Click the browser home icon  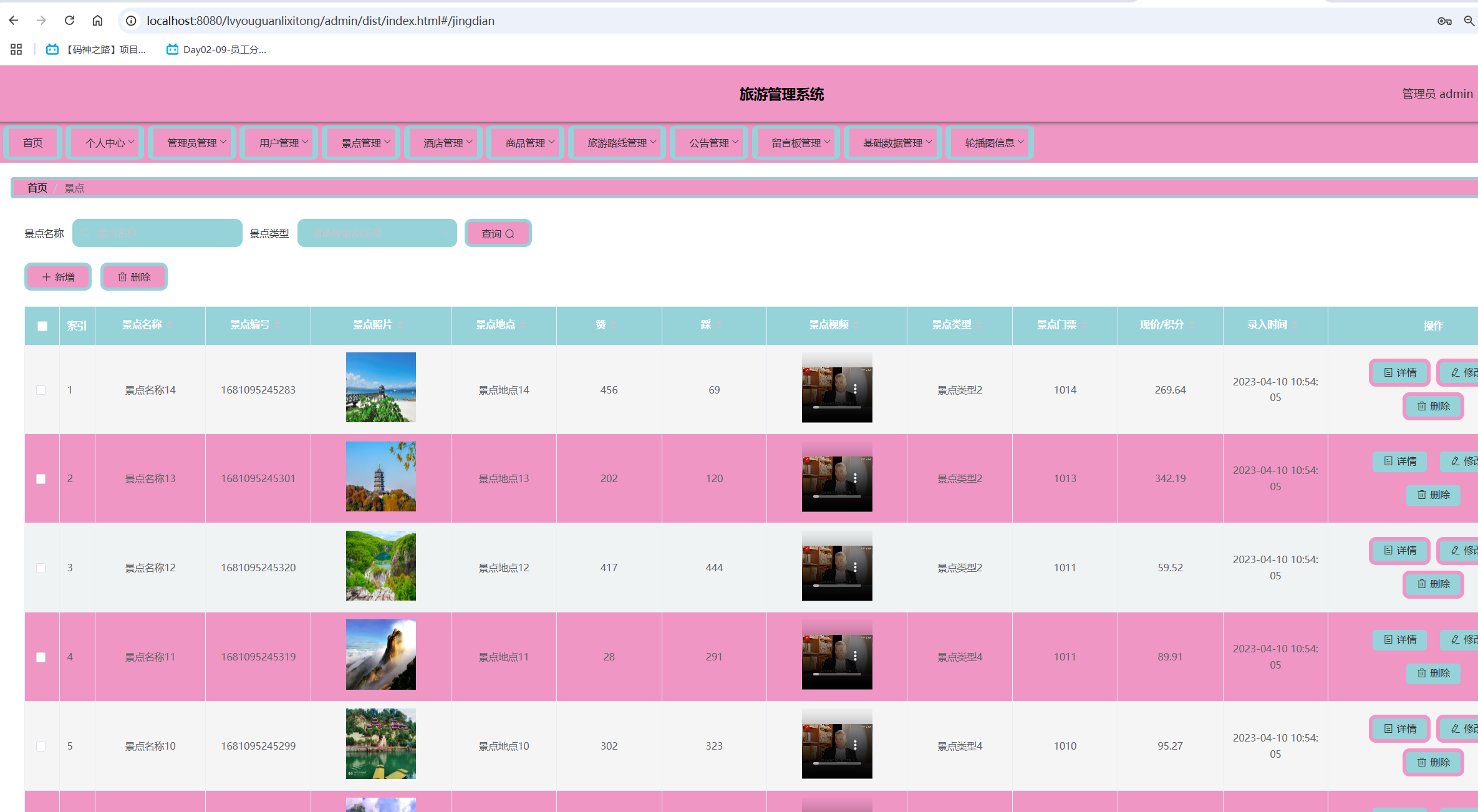[x=97, y=21]
